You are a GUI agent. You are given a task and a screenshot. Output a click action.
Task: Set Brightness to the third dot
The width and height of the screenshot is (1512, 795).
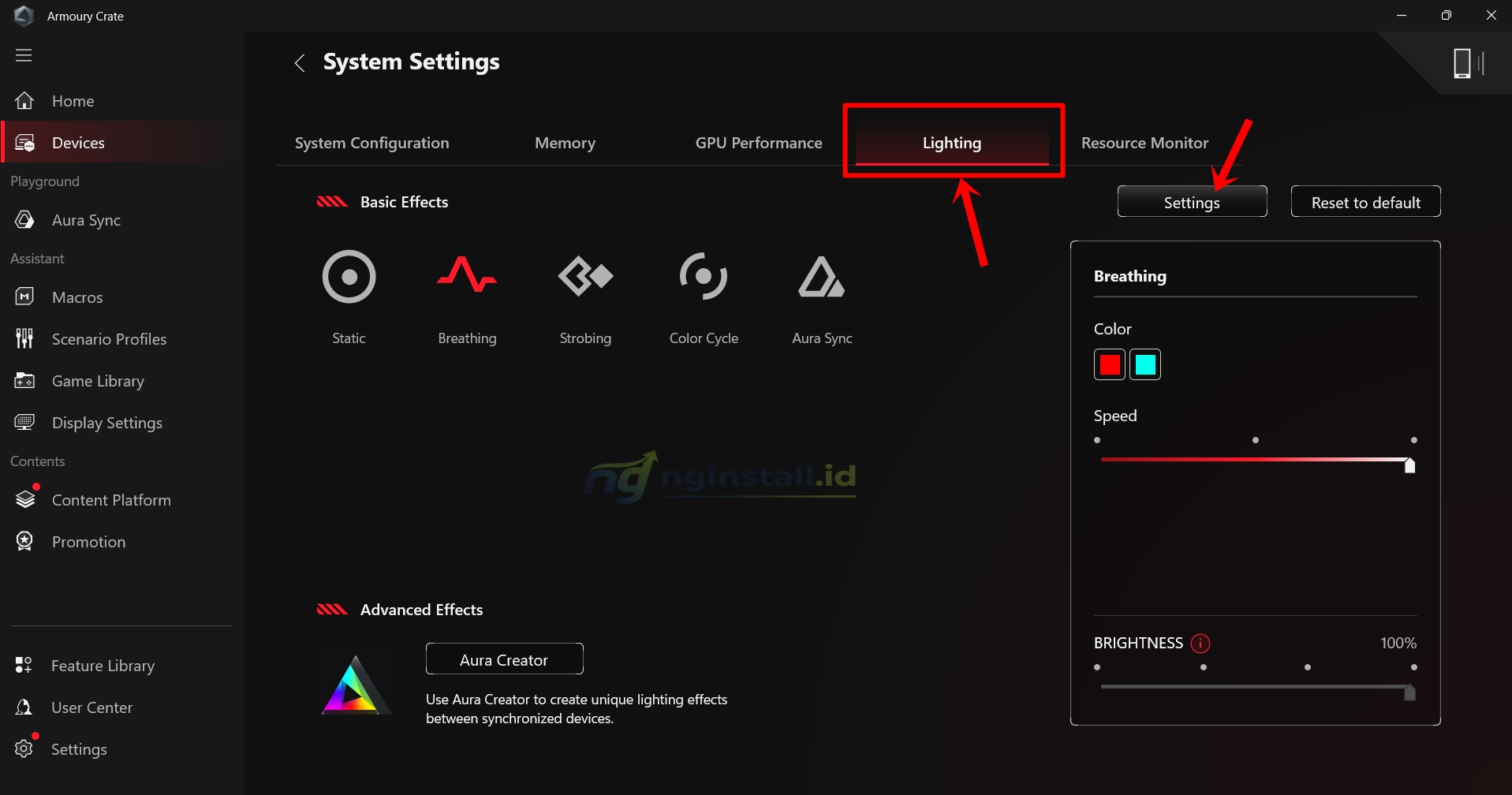pyautogui.click(x=1308, y=667)
